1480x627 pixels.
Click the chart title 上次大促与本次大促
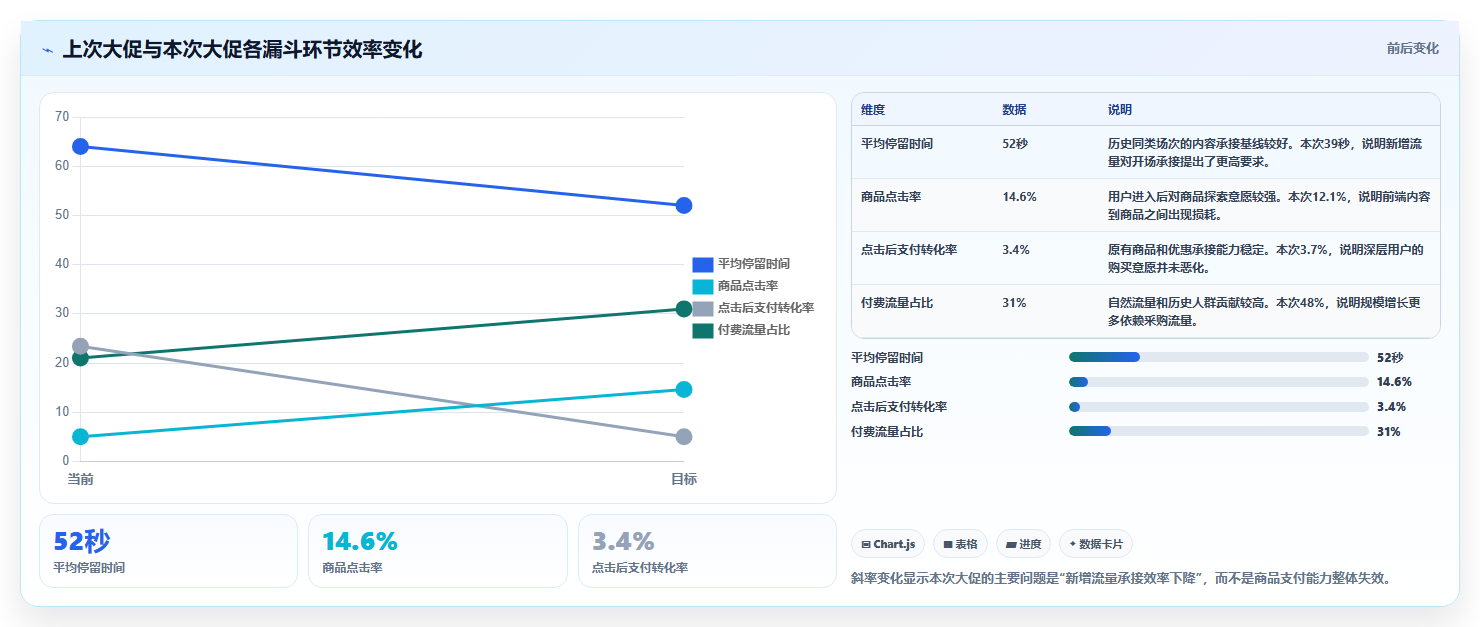pyautogui.click(x=243, y=50)
